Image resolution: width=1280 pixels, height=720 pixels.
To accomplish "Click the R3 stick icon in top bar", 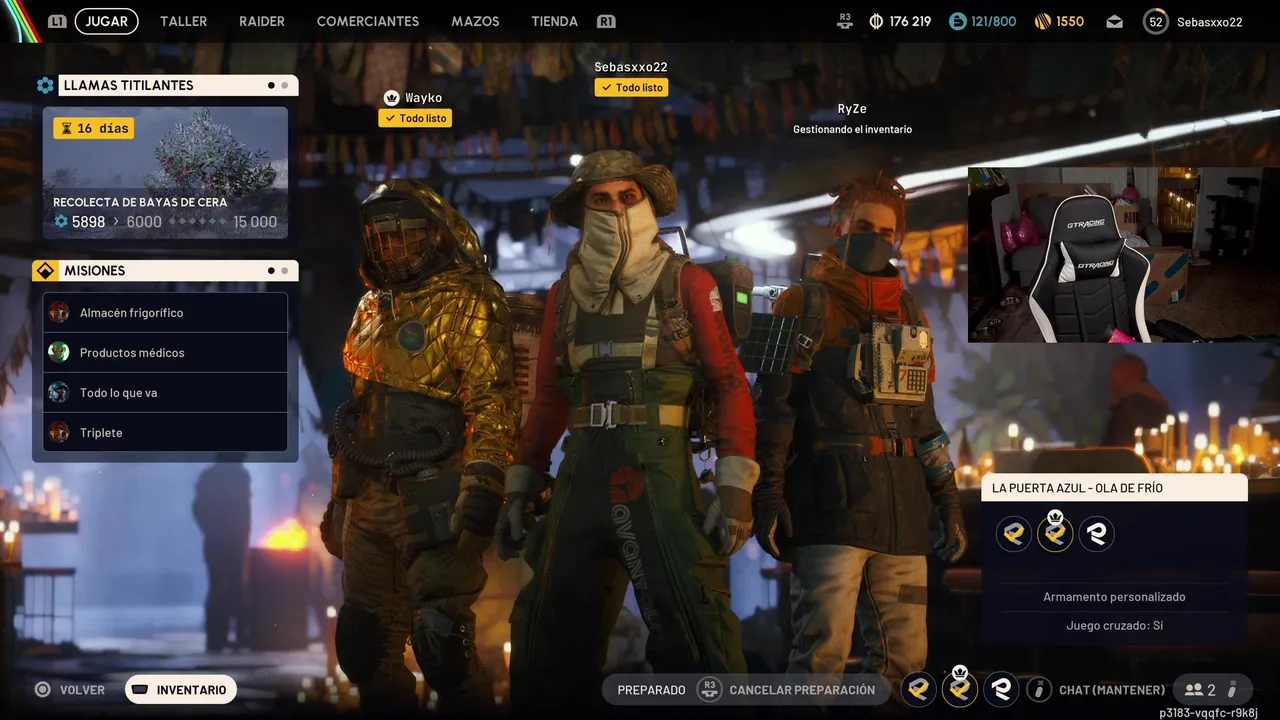I will click(845, 19).
